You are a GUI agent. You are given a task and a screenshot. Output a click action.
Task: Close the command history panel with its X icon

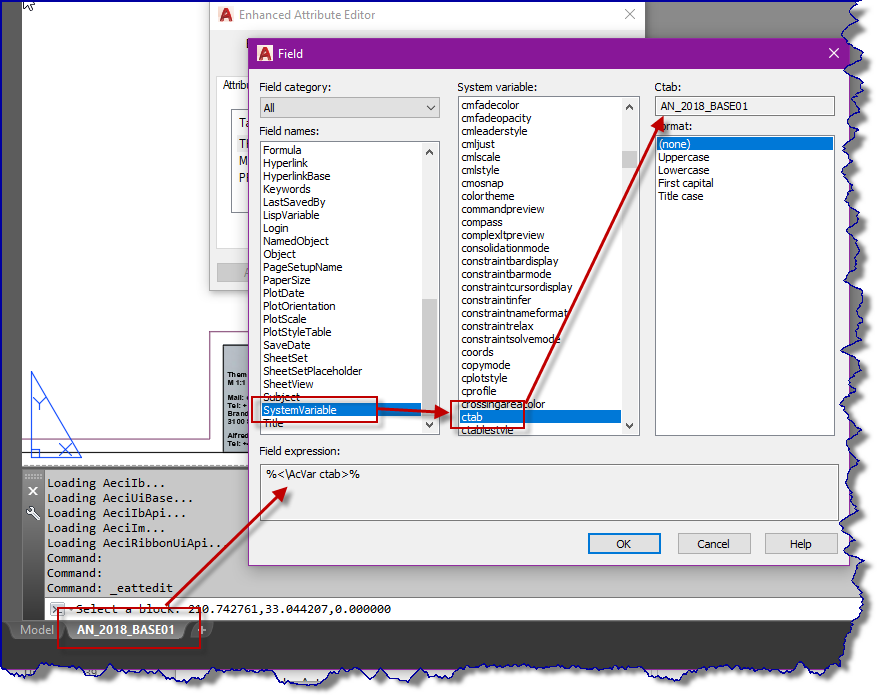[32, 490]
